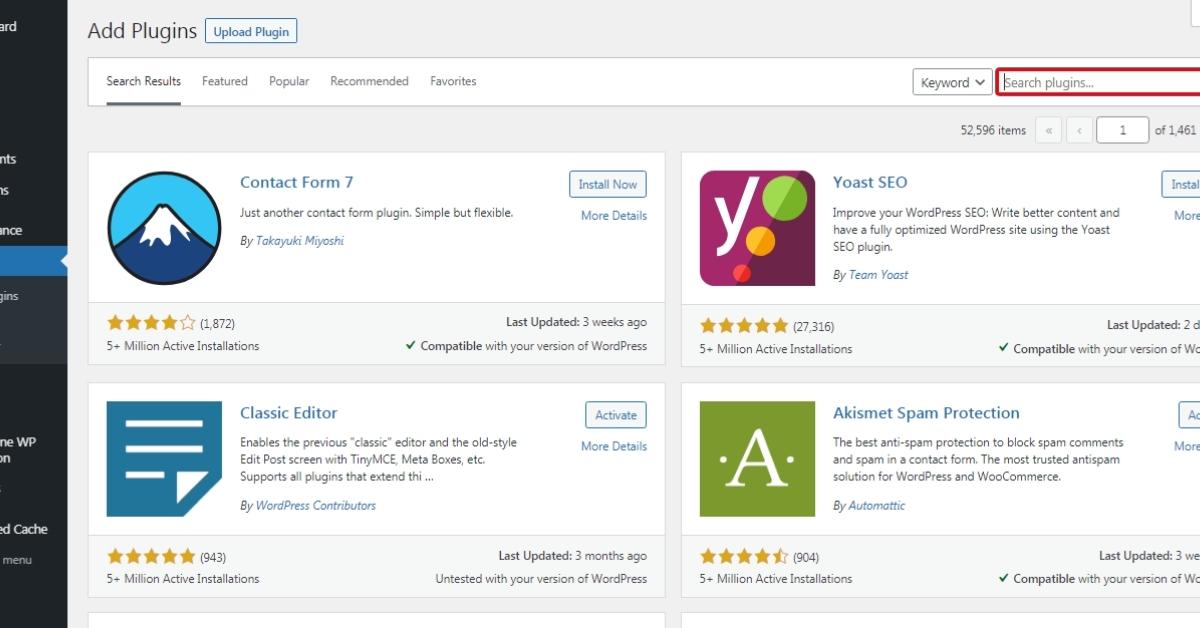Click the star rating of Yoast SEO

[744, 326]
